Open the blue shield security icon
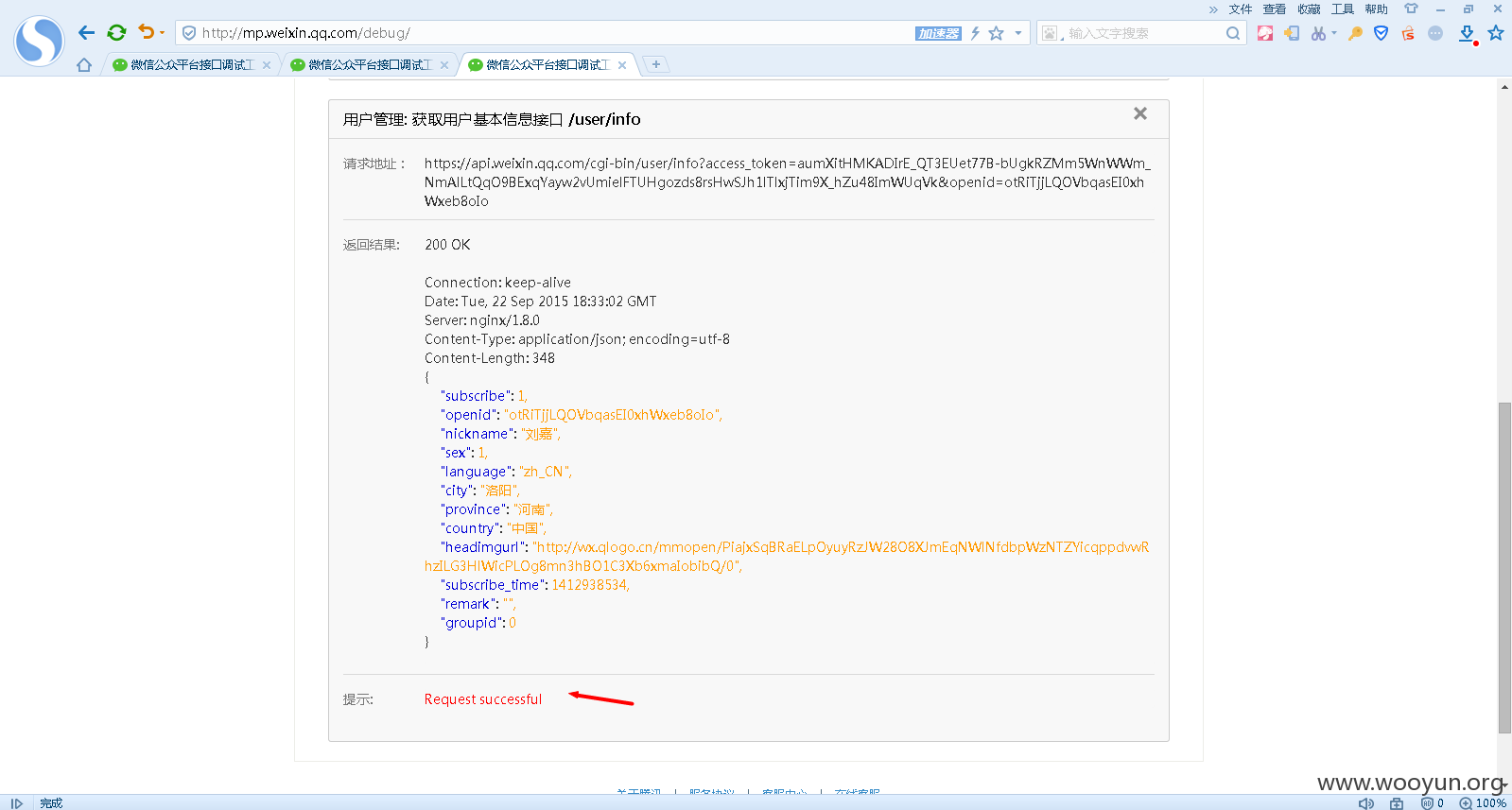 point(1382,33)
